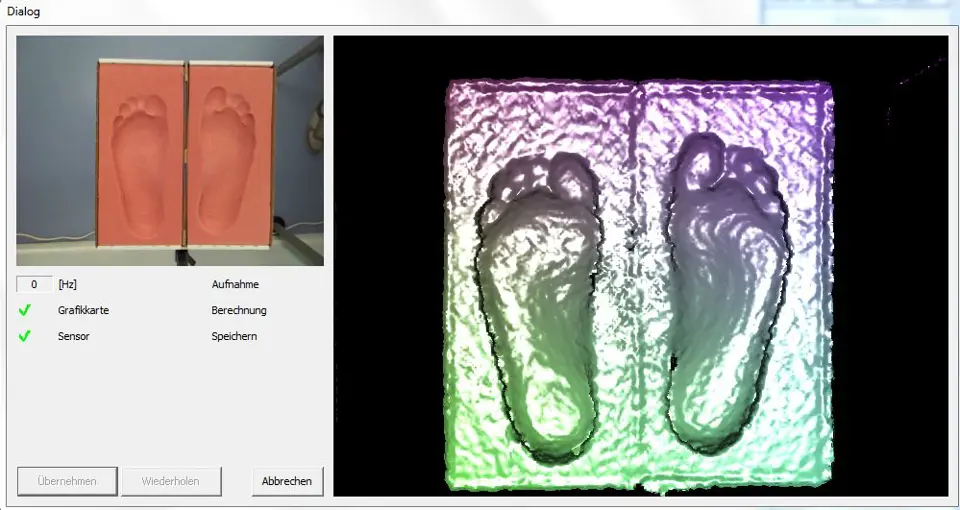Viewport: 960px width, 510px height.
Task: Click the big toe of right 3D footprint
Action: click(x=700, y=155)
